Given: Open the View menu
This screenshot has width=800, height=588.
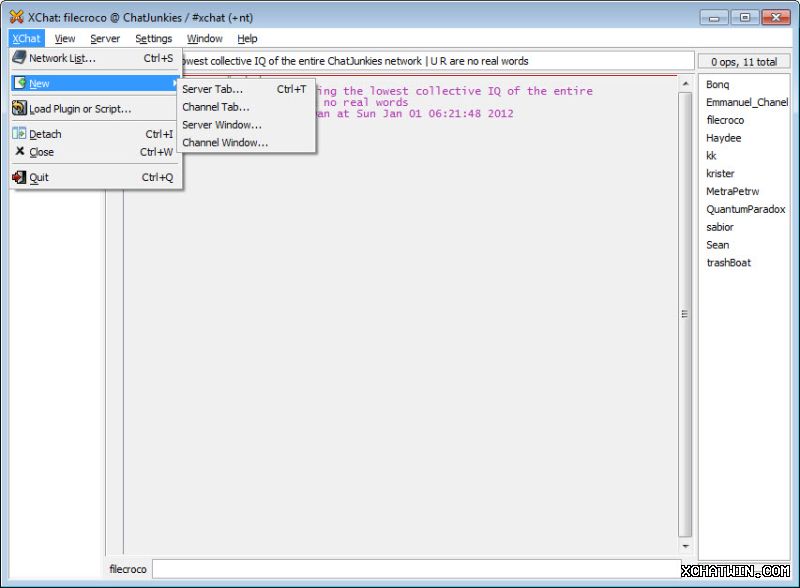Looking at the screenshot, I should click(x=65, y=39).
